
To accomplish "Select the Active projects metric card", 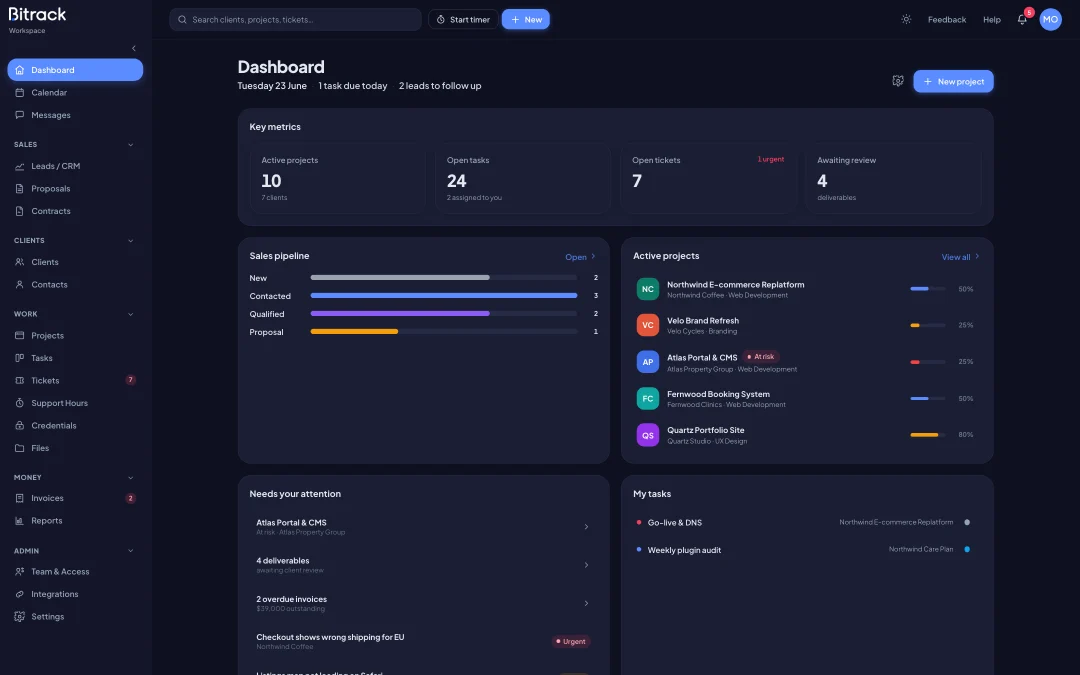I will 338,179.
